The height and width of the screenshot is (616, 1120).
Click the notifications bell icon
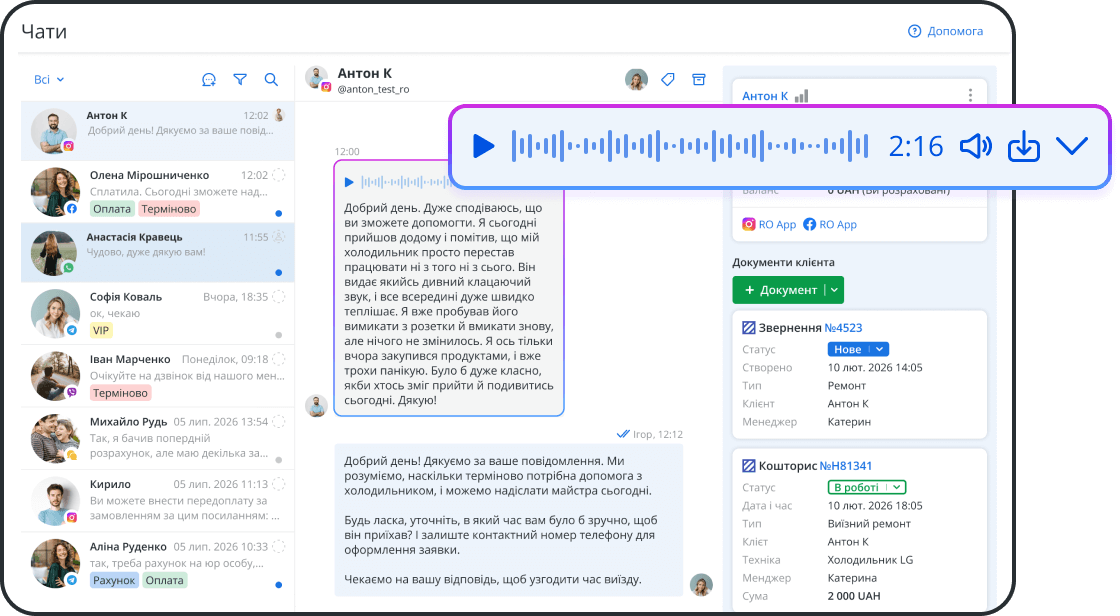(x=210, y=80)
